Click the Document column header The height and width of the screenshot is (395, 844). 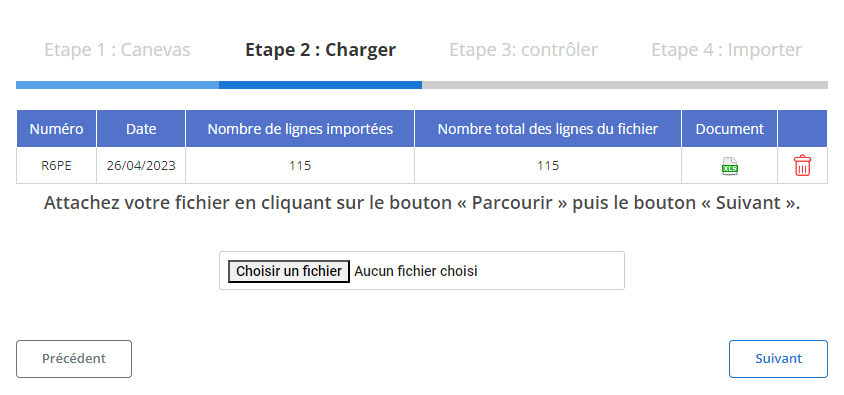[729, 129]
